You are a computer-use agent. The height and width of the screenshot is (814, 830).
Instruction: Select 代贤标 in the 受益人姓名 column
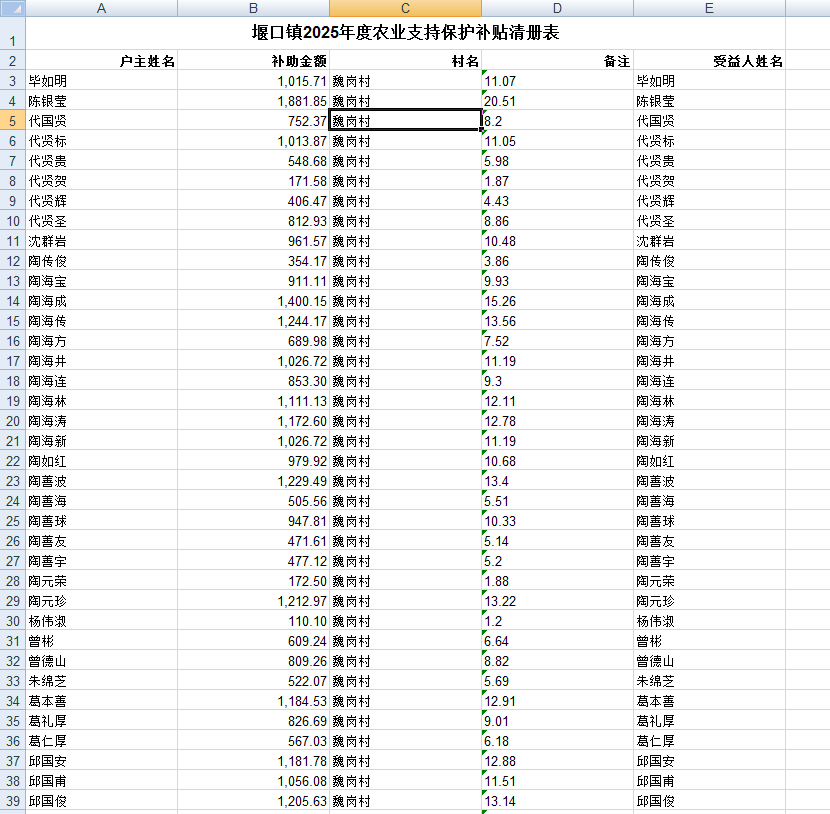pyautogui.click(x=709, y=141)
